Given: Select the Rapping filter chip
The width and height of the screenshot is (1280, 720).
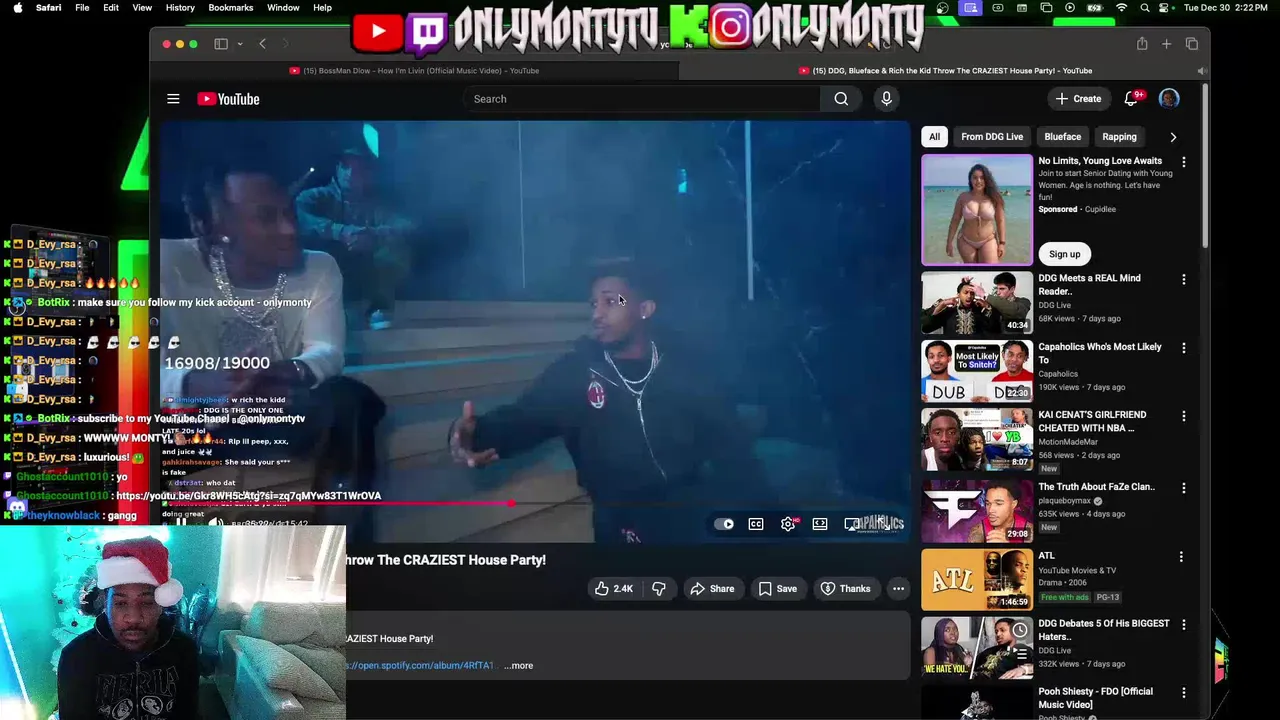Looking at the screenshot, I should [x=1119, y=137].
